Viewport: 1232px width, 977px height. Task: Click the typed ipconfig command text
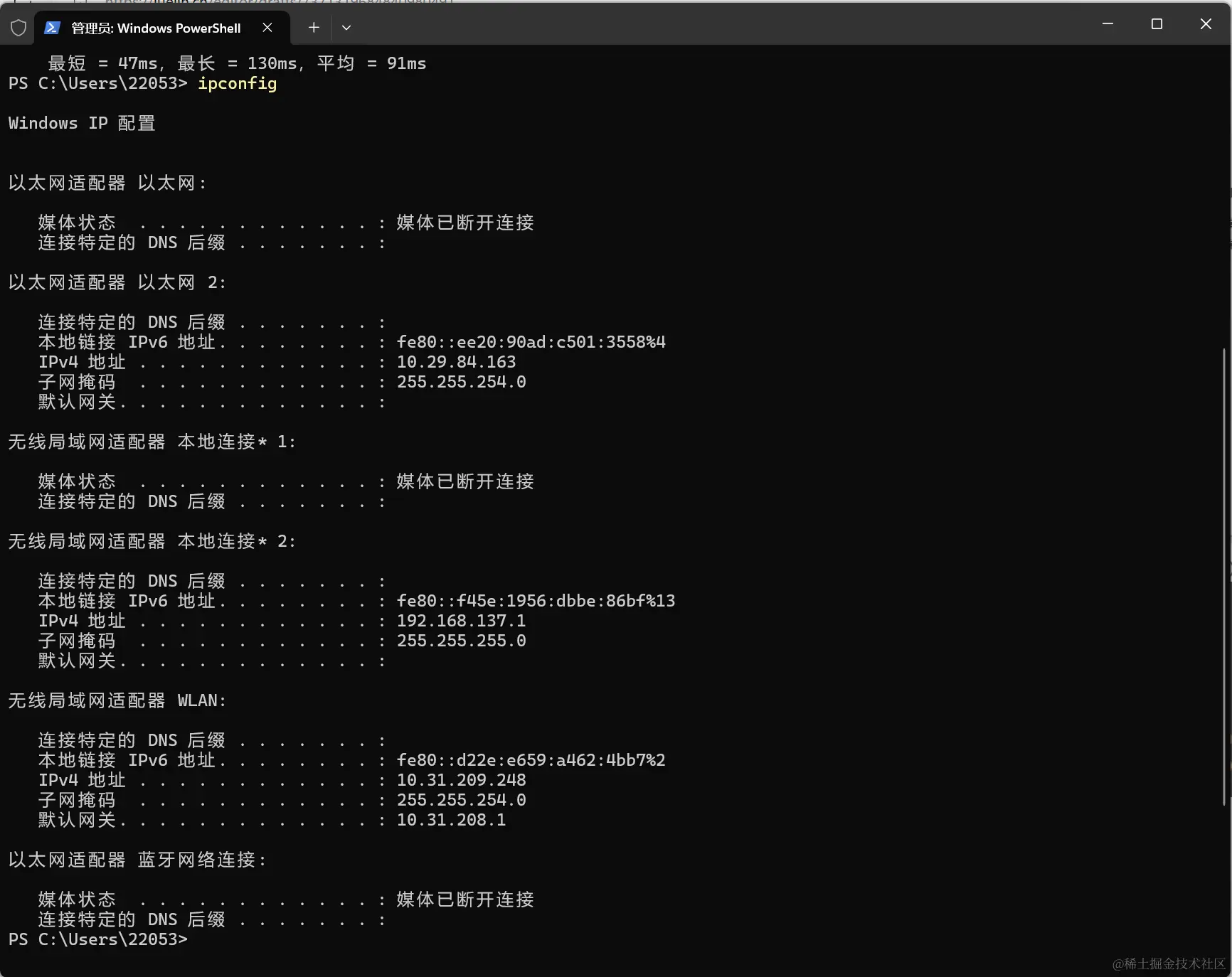coord(238,83)
